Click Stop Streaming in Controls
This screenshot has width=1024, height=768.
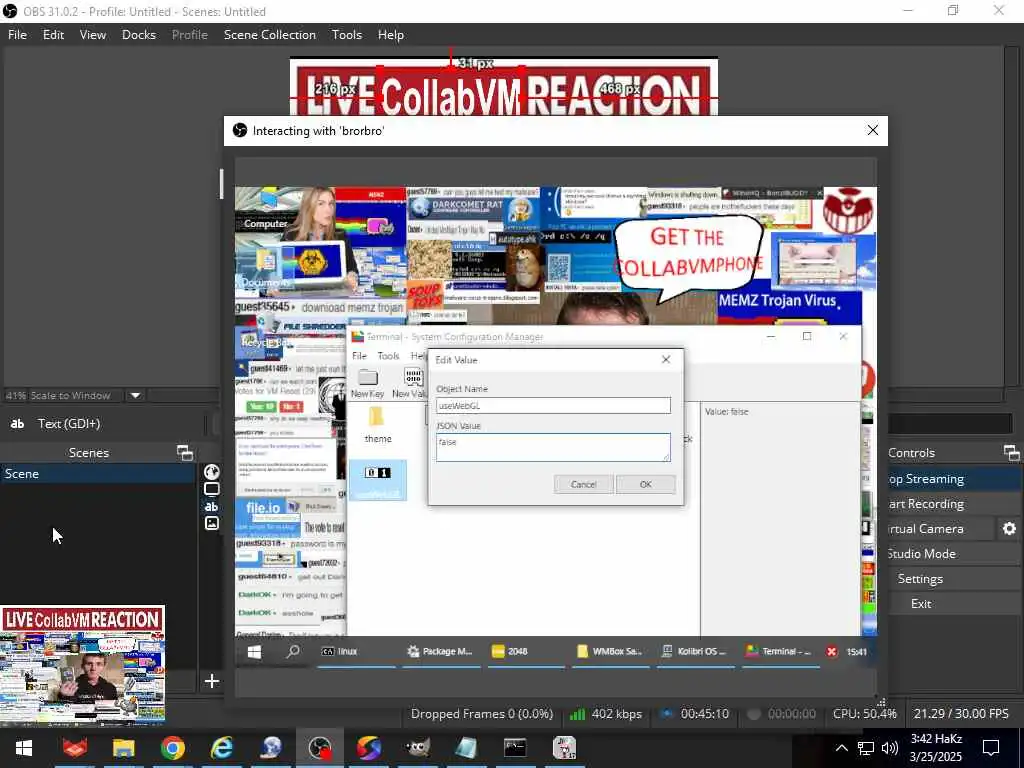pyautogui.click(x=953, y=479)
